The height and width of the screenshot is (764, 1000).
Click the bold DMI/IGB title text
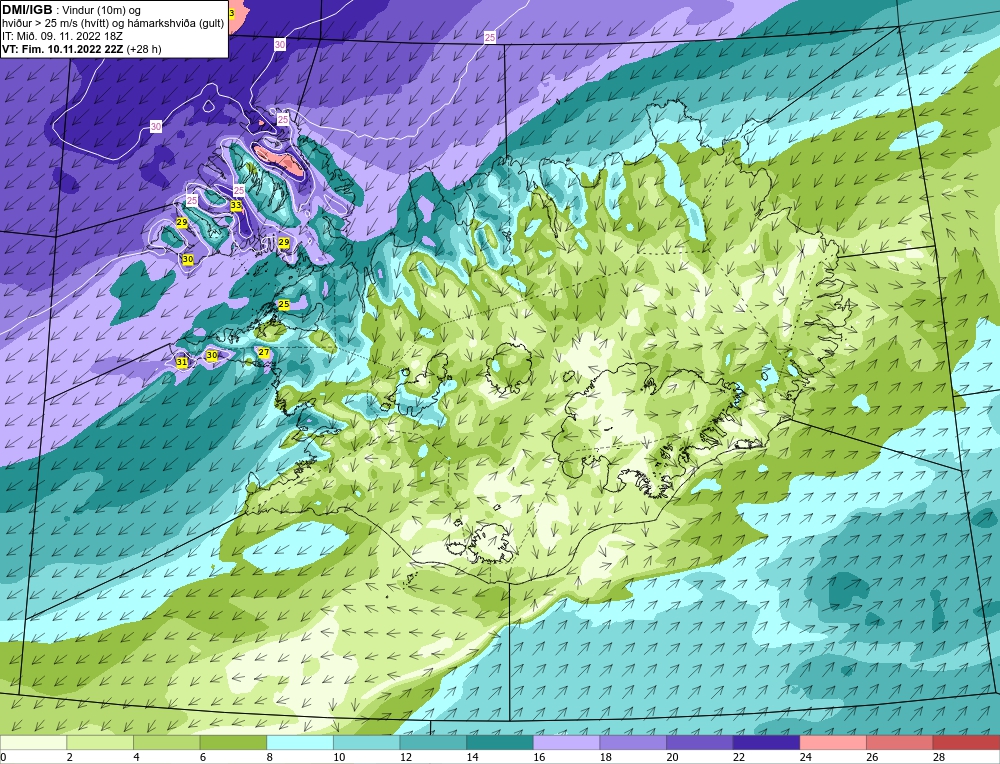[x=27, y=10]
